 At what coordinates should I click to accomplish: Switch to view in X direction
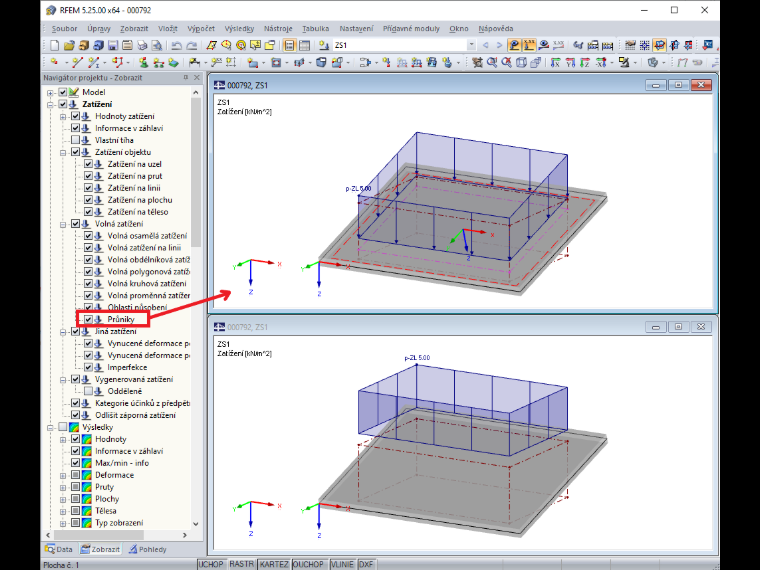click(555, 62)
